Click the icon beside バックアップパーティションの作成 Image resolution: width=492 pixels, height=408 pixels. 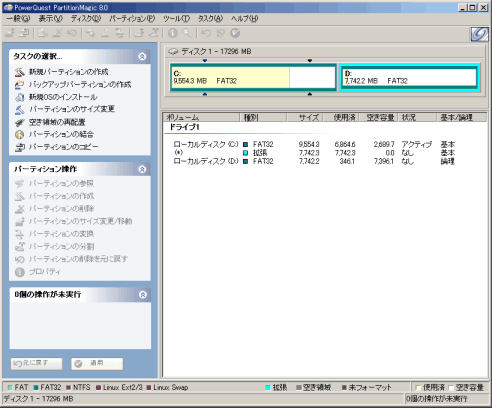[x=20, y=85]
